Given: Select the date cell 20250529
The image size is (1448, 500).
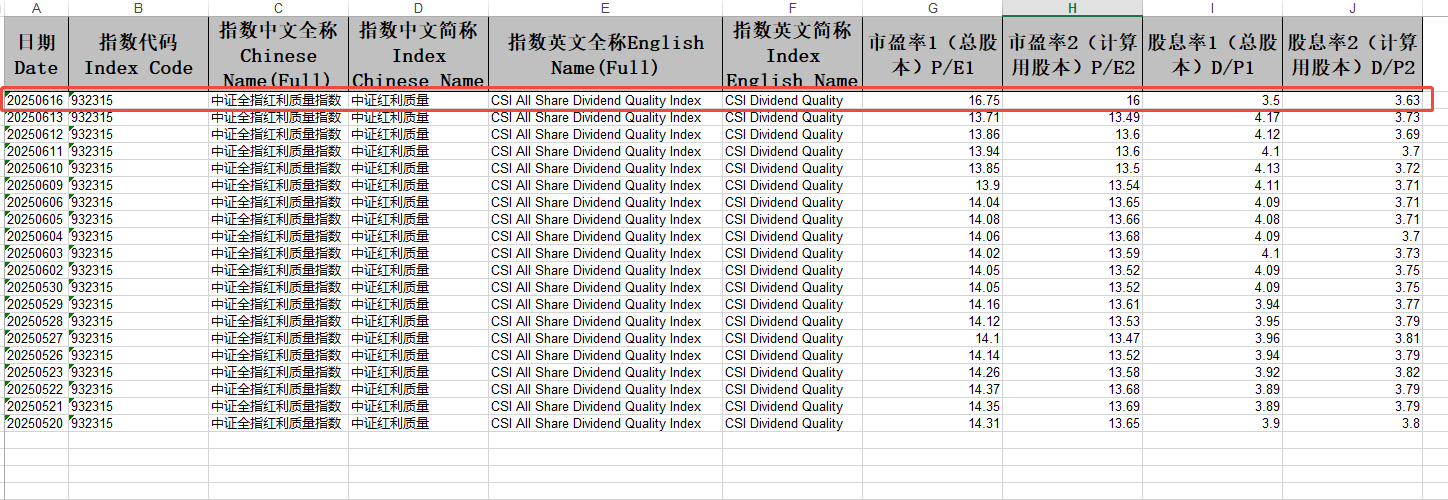Looking at the screenshot, I should click(x=37, y=304).
